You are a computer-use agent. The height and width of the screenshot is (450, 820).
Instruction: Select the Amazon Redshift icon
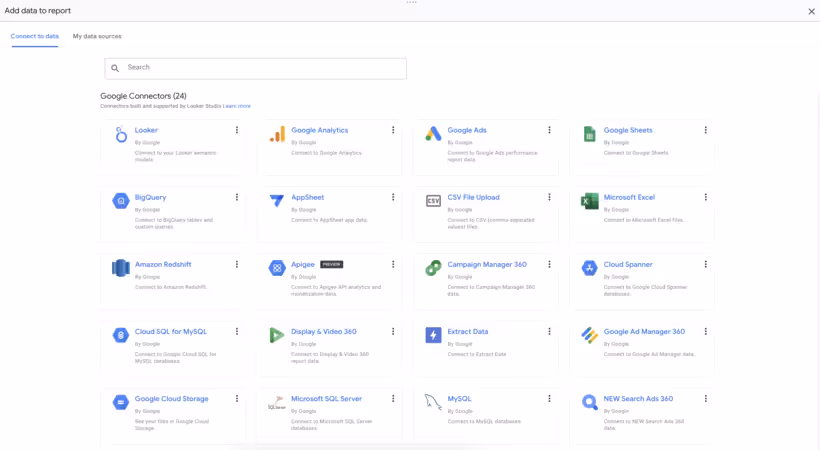(121, 268)
